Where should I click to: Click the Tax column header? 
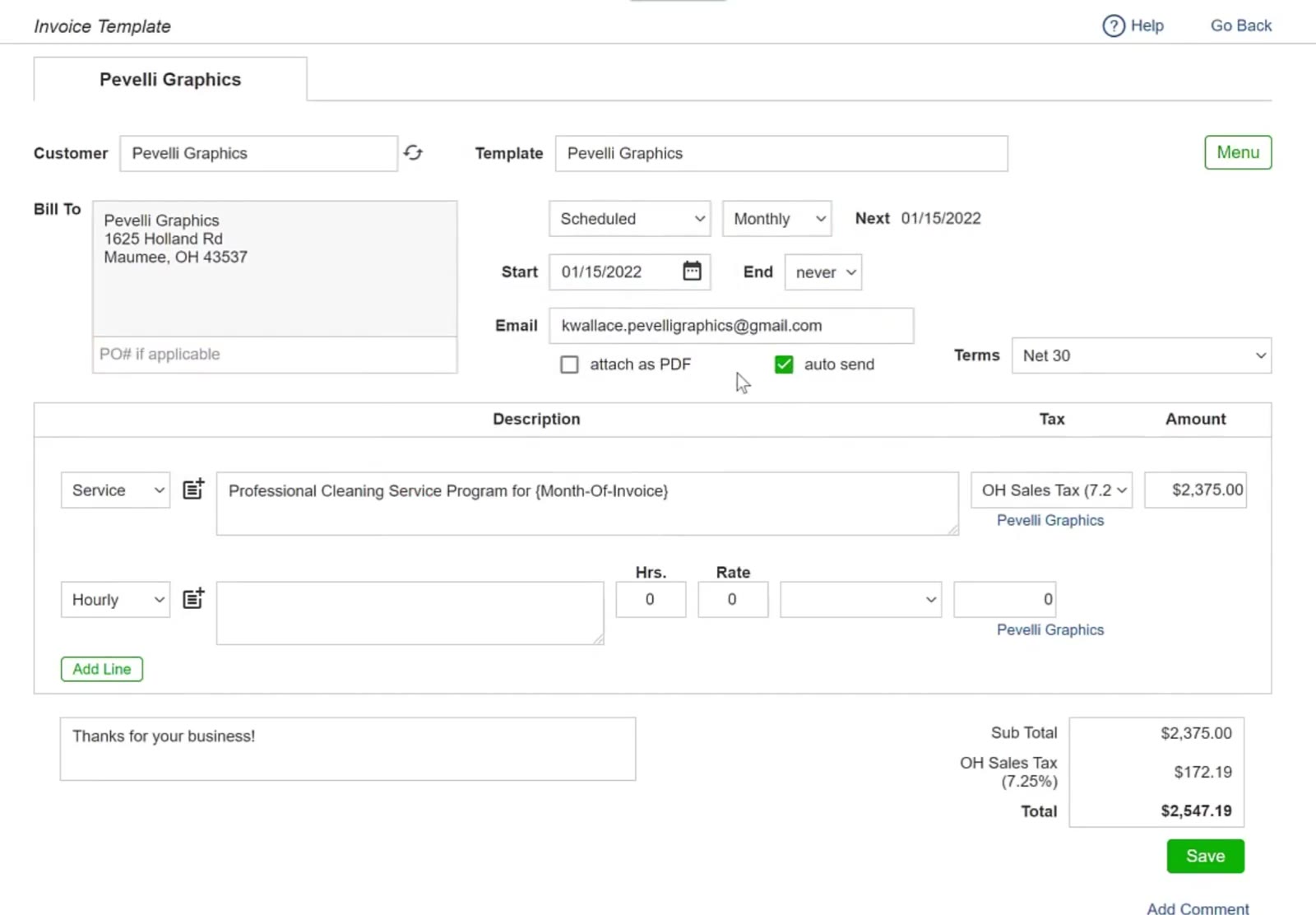click(x=1051, y=419)
